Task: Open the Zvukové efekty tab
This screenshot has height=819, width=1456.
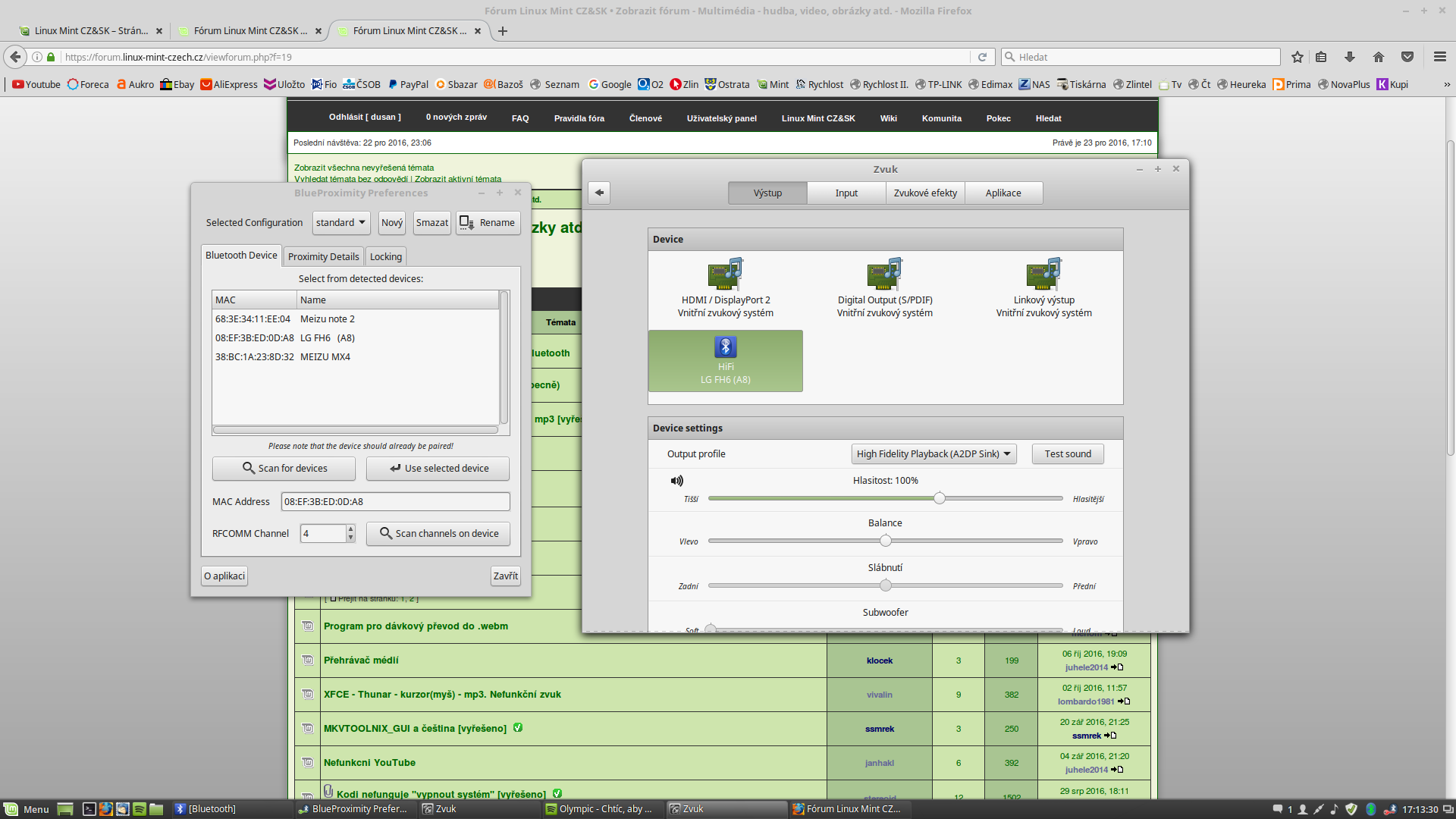Action: [924, 193]
